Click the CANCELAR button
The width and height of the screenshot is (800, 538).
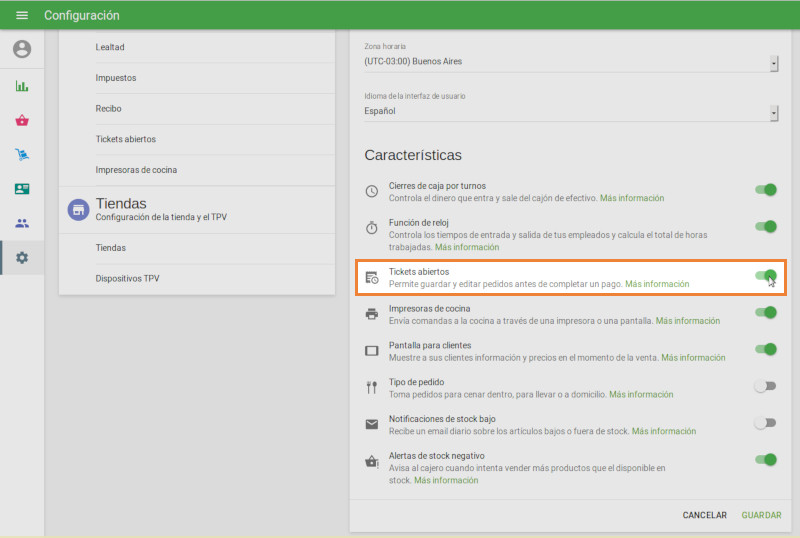point(704,515)
